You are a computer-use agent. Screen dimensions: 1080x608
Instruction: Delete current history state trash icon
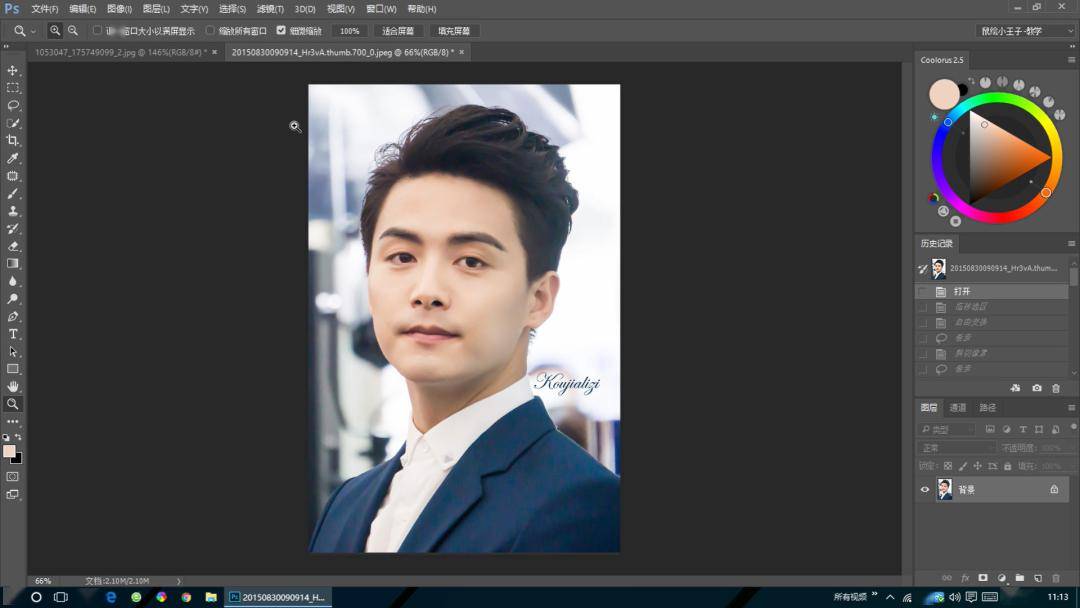[x=1056, y=388]
